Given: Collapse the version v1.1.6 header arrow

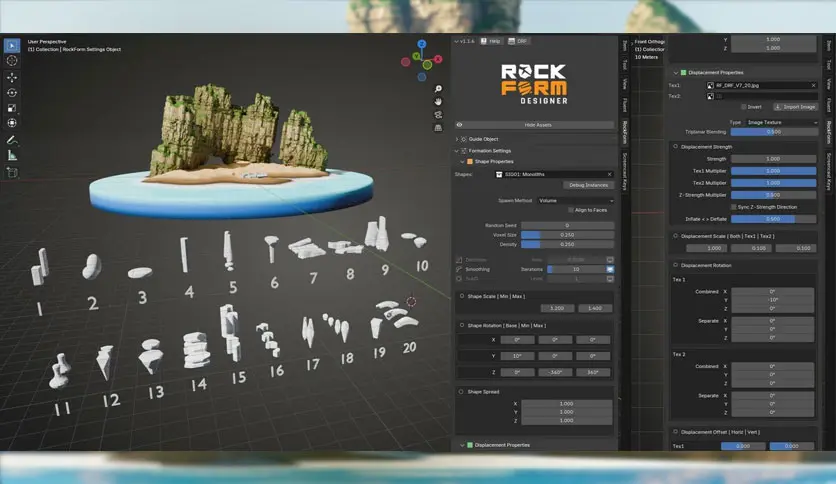Looking at the screenshot, I should pyautogui.click(x=456, y=41).
